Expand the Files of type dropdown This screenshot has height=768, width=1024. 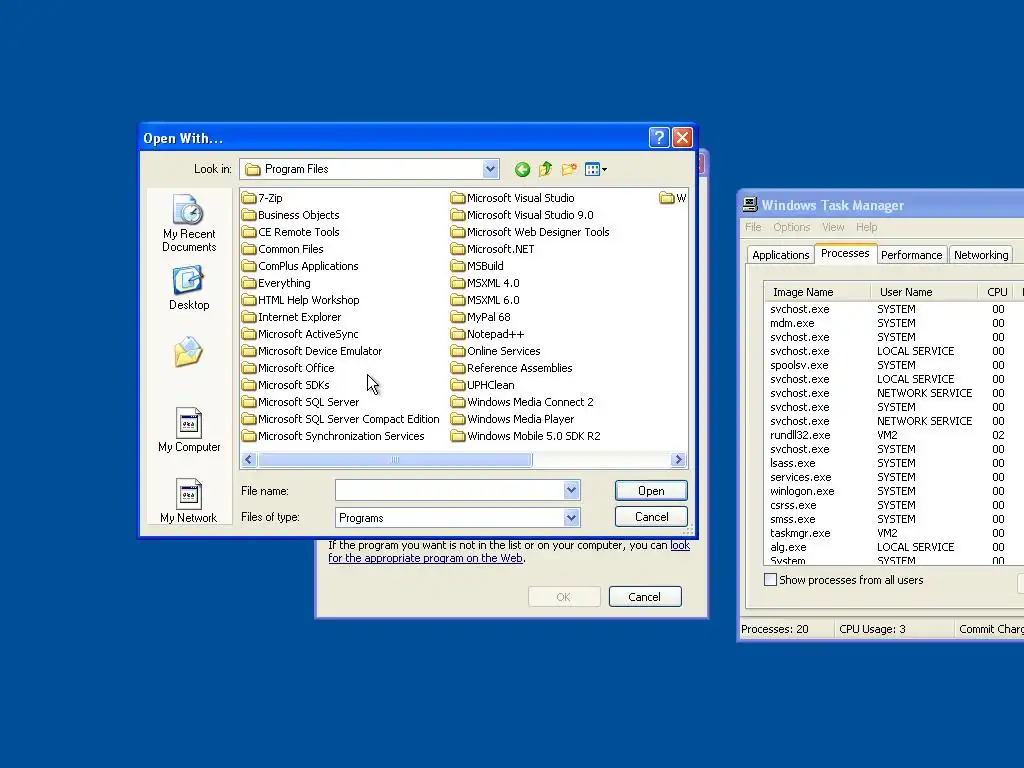571,518
